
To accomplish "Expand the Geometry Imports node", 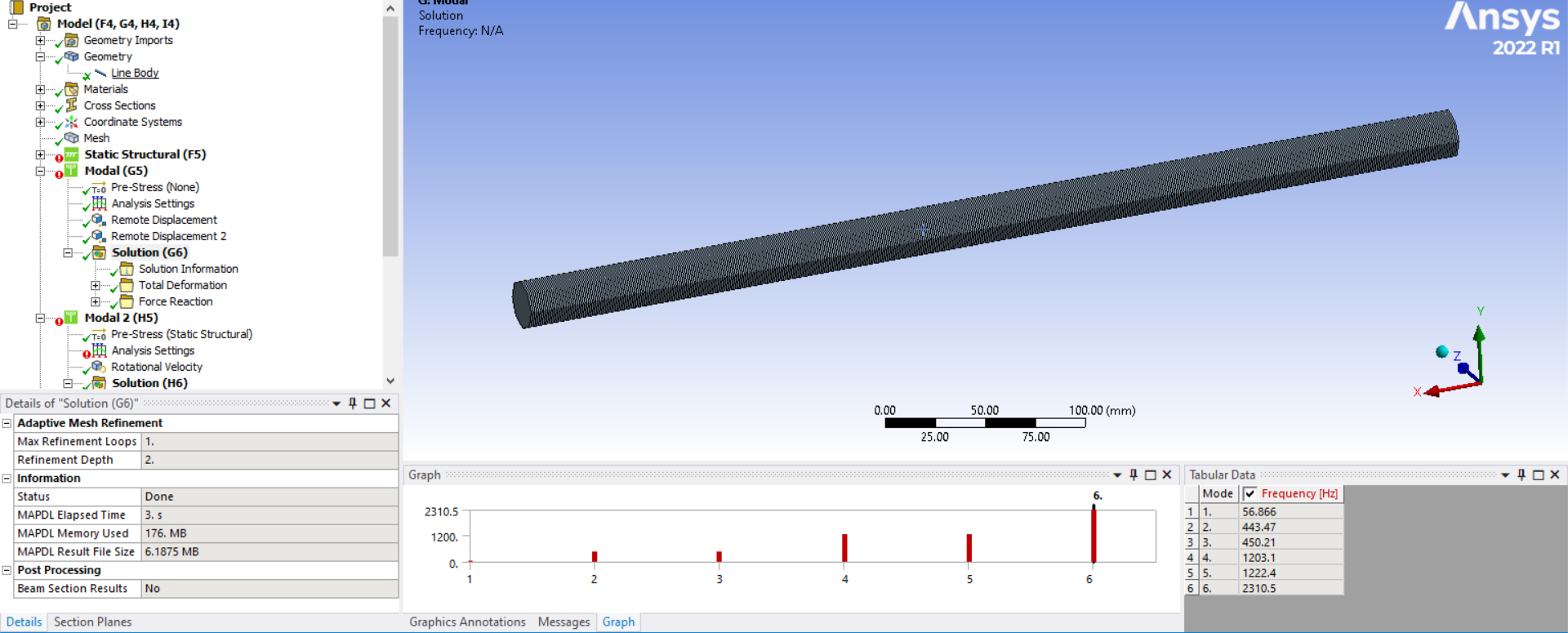I will (40, 40).
